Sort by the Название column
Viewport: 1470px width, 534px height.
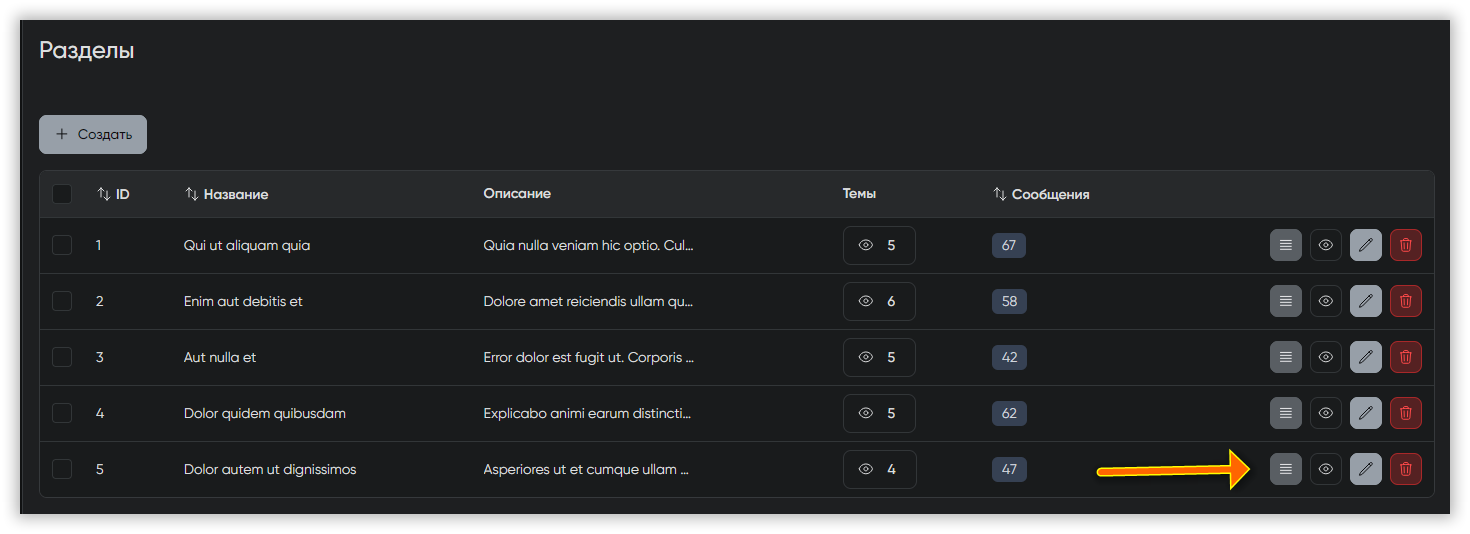tap(226, 194)
